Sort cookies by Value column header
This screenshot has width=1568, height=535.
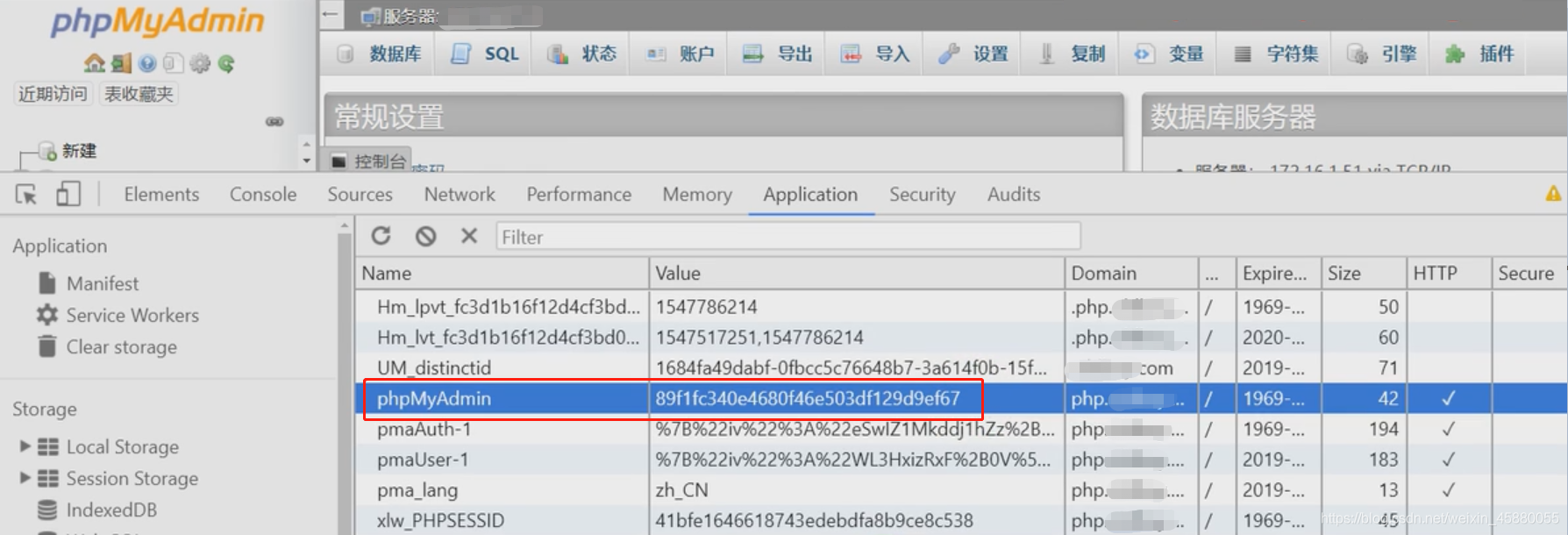[x=857, y=274]
